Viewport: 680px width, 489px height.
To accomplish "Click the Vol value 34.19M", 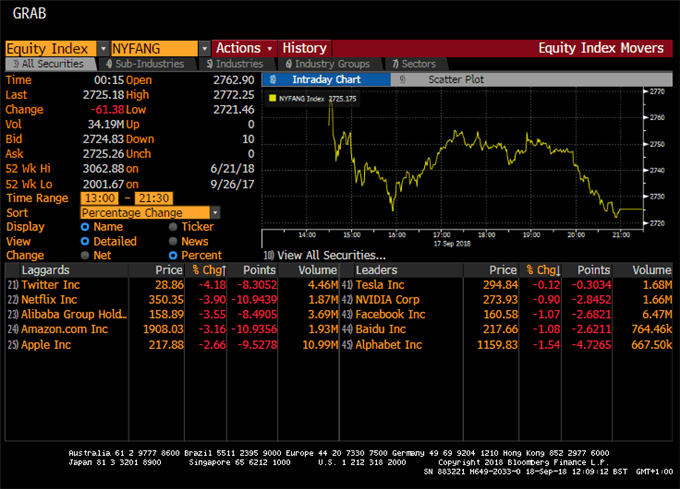I will (106, 124).
